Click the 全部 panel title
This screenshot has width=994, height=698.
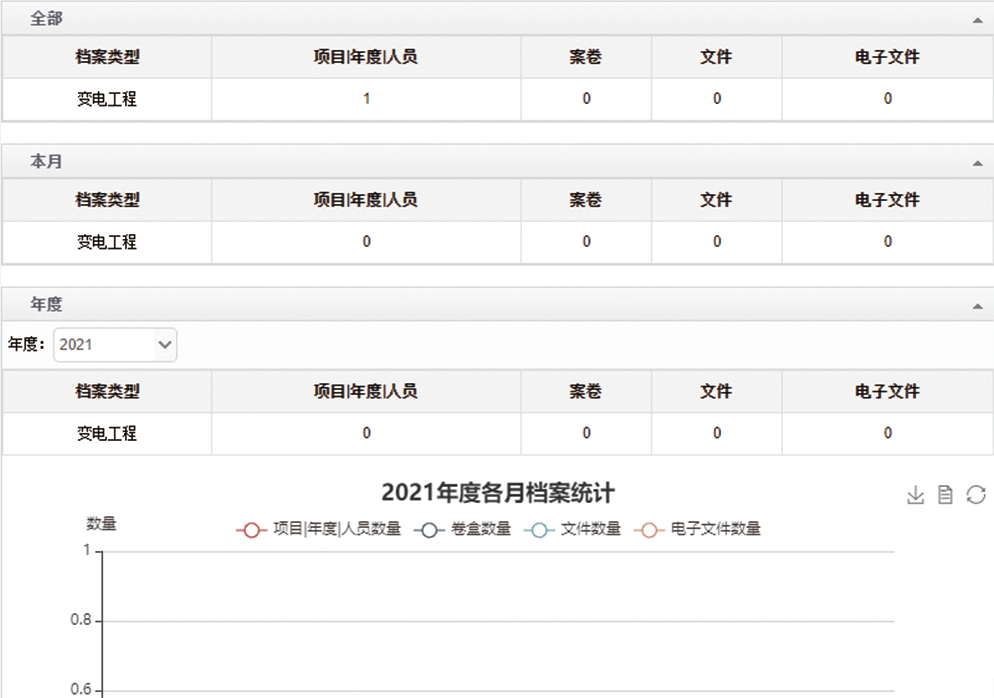point(46,19)
